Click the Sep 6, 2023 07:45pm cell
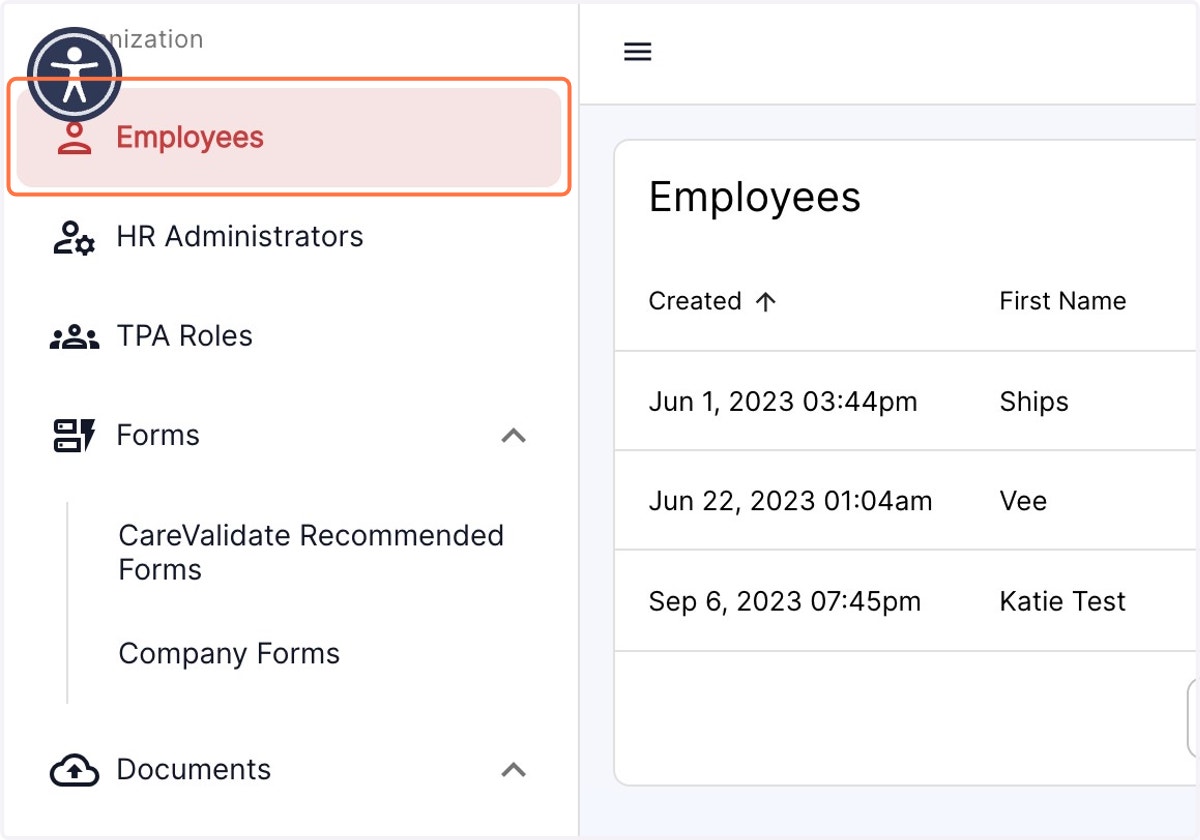 [785, 601]
